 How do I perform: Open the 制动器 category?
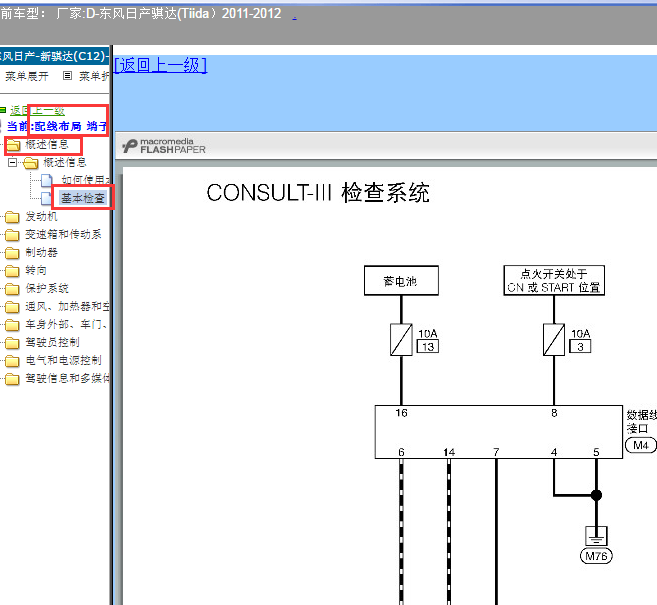(41, 253)
